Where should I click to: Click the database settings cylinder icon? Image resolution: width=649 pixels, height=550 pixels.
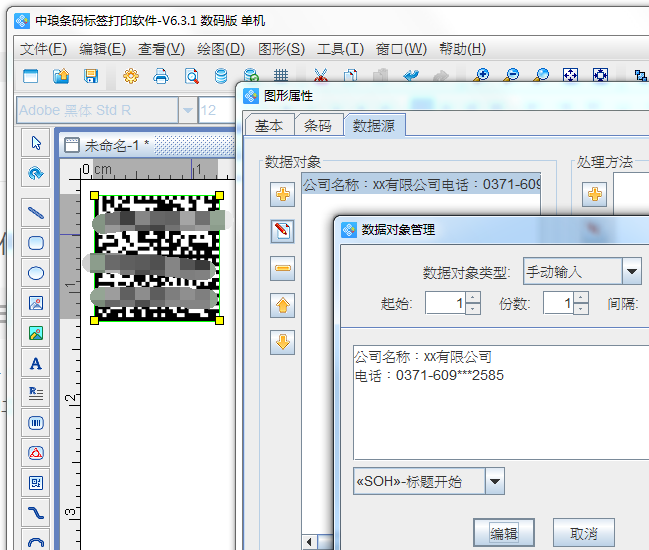221,76
